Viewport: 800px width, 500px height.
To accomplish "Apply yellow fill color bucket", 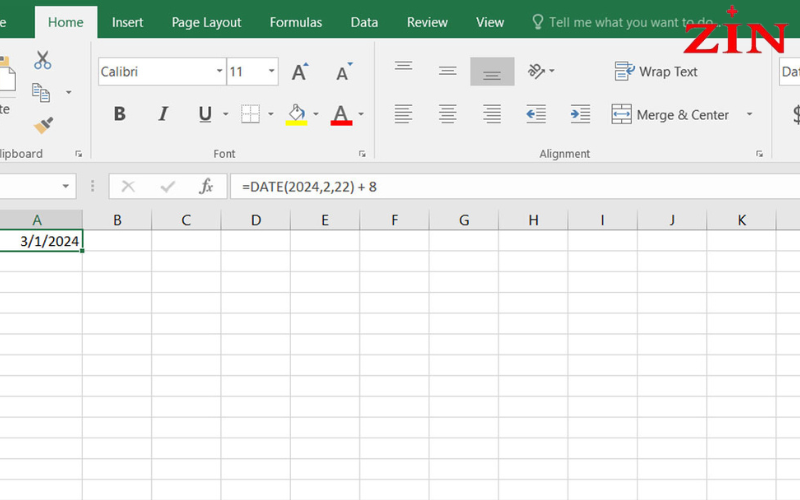I will 296,114.
